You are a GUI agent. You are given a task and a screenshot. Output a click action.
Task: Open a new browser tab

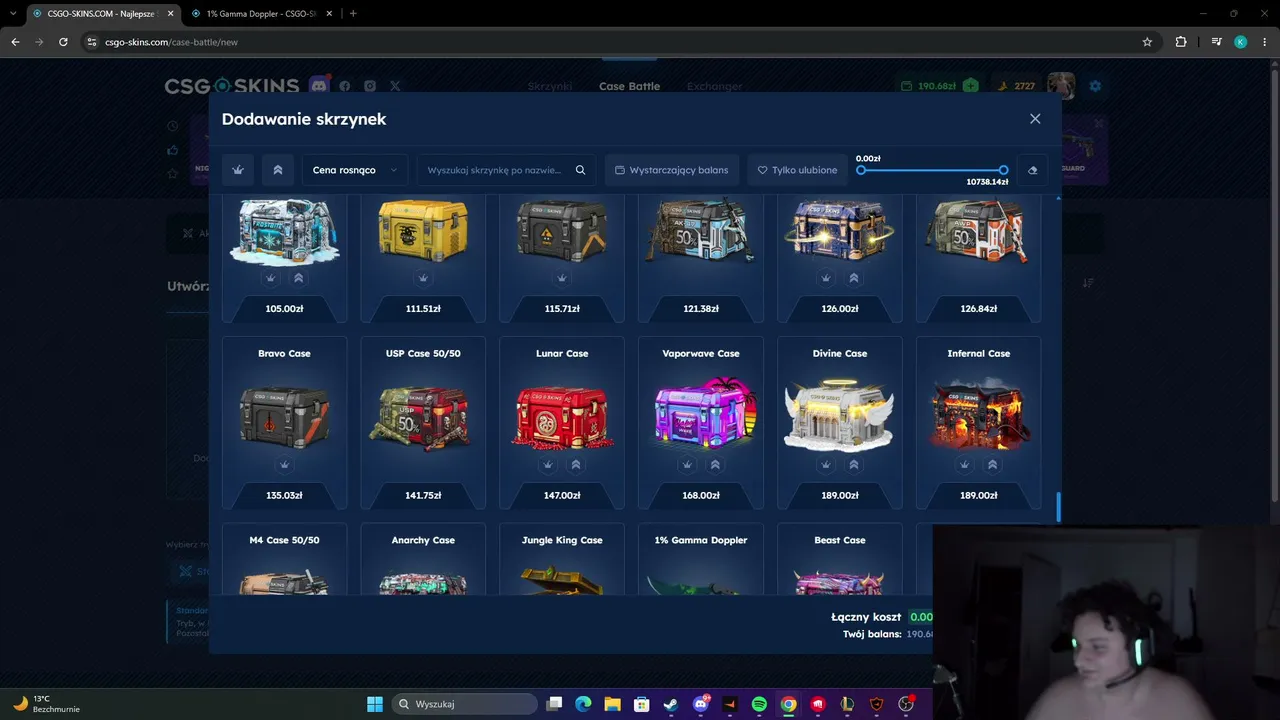click(353, 13)
